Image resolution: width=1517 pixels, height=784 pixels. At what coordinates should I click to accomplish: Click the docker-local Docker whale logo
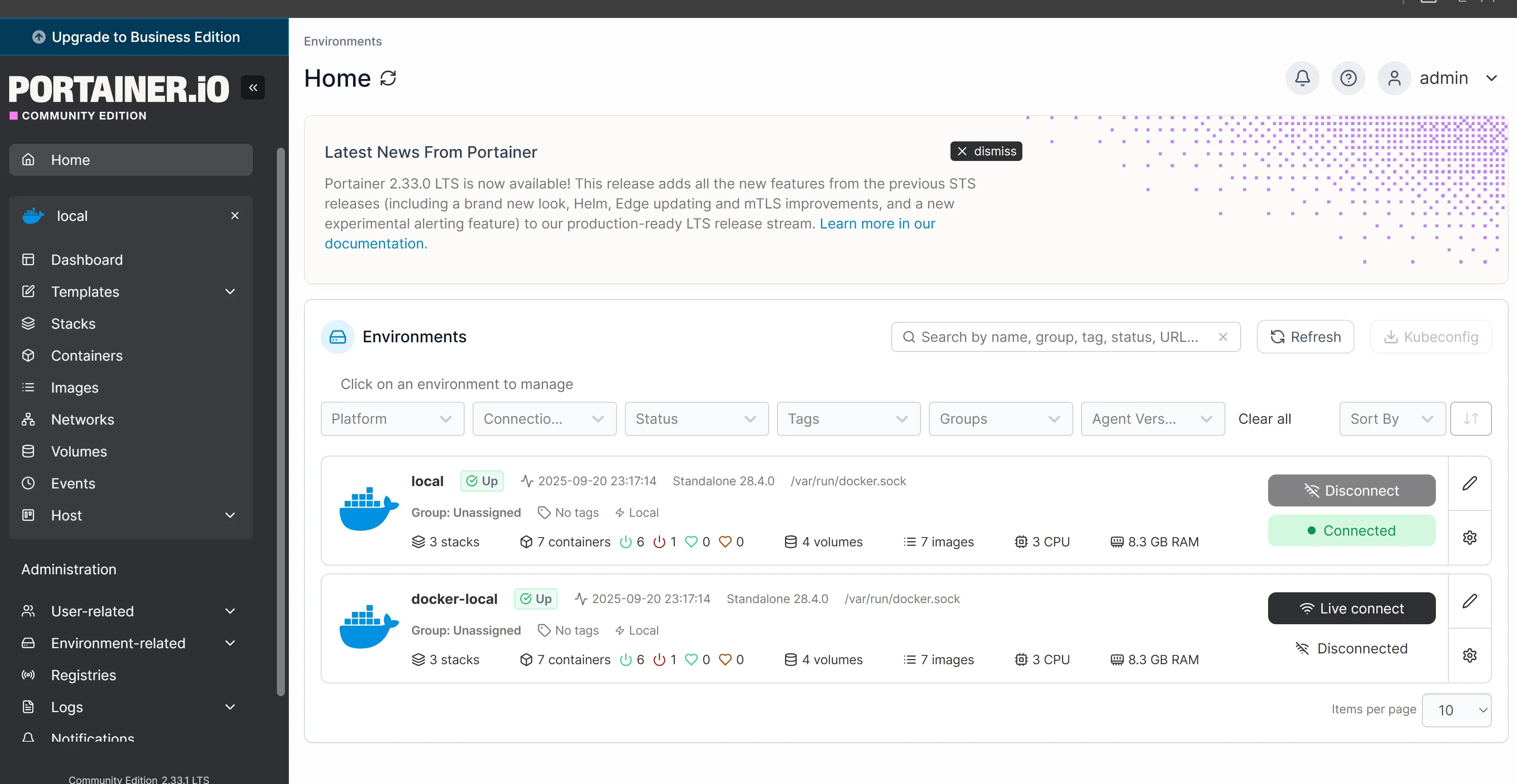pos(369,627)
